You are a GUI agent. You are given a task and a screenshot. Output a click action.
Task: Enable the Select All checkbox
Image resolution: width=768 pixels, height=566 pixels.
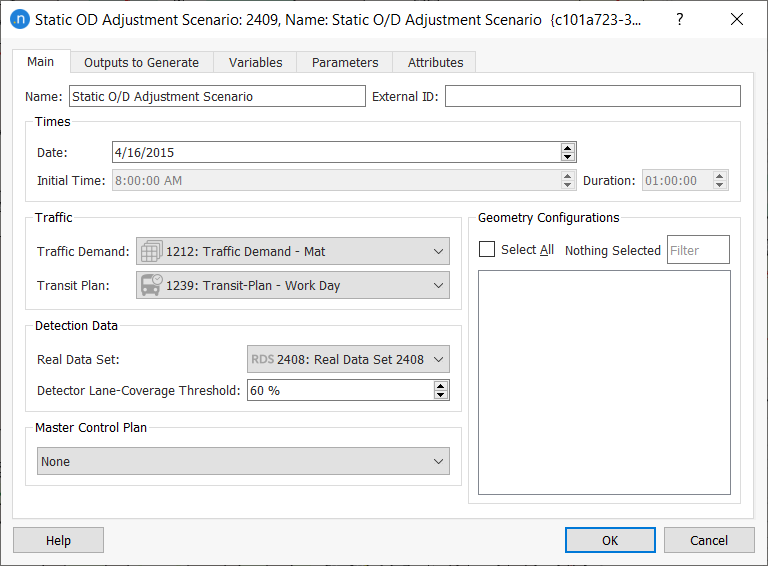coord(487,250)
